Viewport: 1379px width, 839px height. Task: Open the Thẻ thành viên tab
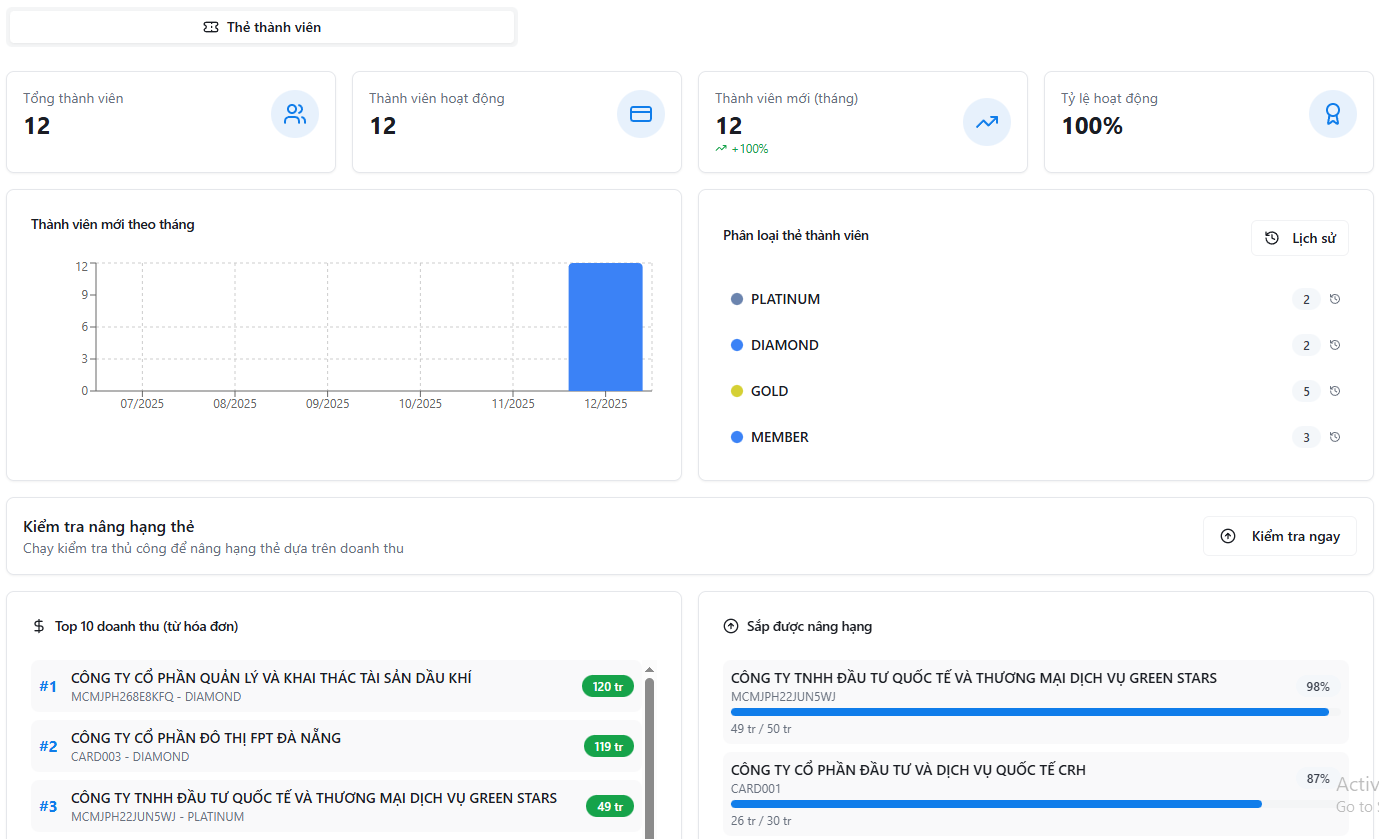point(262,27)
